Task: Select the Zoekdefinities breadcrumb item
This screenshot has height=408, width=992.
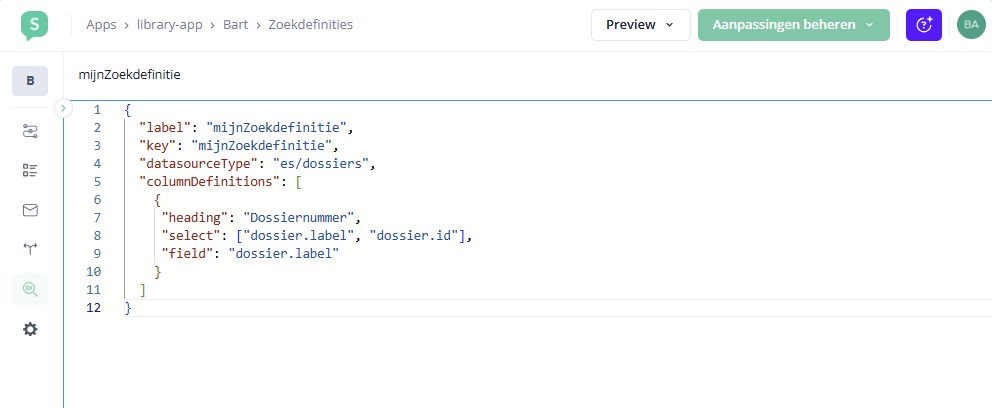Action: coord(310,25)
